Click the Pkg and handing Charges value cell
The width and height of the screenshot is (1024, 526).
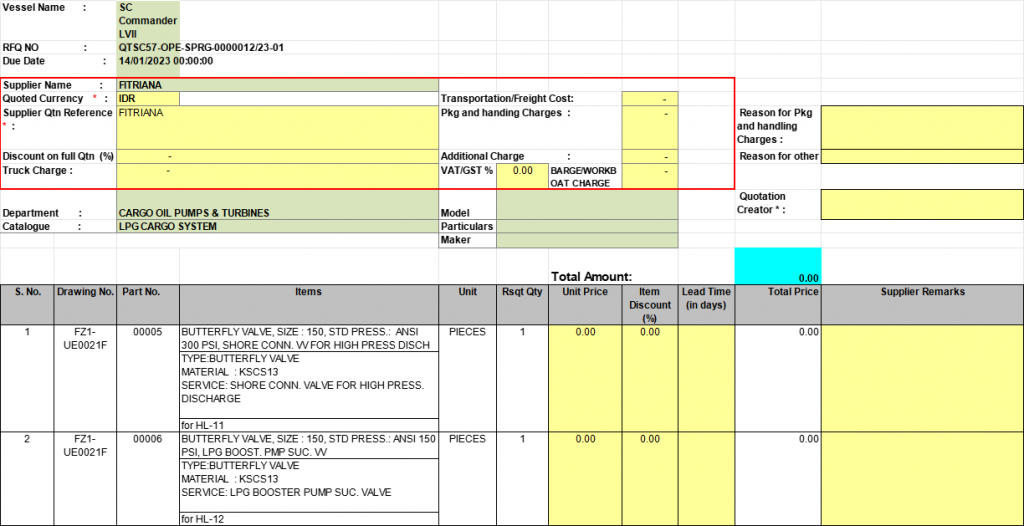pos(649,127)
